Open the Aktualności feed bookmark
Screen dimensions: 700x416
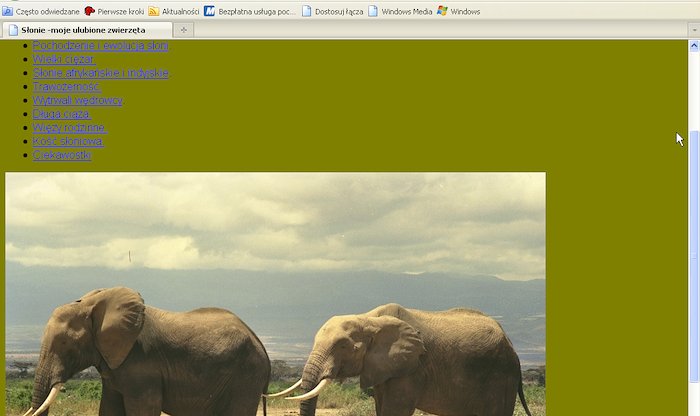[x=174, y=11]
